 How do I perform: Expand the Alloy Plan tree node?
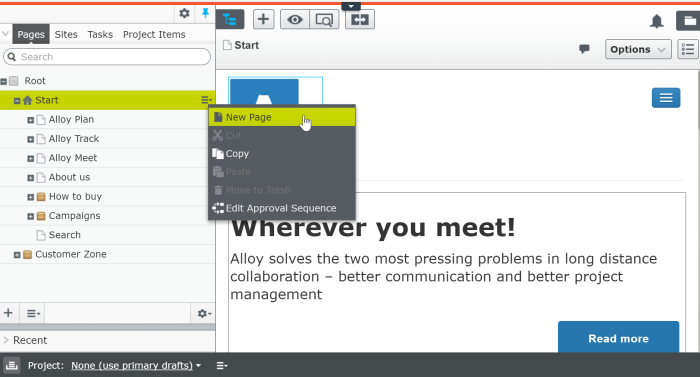point(30,120)
